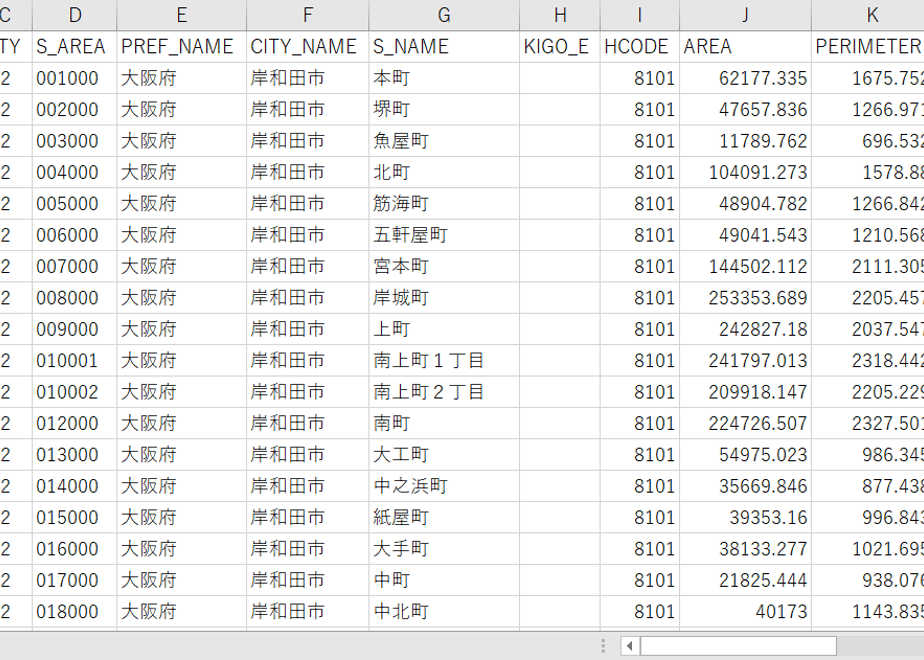Select AREA value 144502.112
Viewport: 924px width, 660px height.
point(745,266)
